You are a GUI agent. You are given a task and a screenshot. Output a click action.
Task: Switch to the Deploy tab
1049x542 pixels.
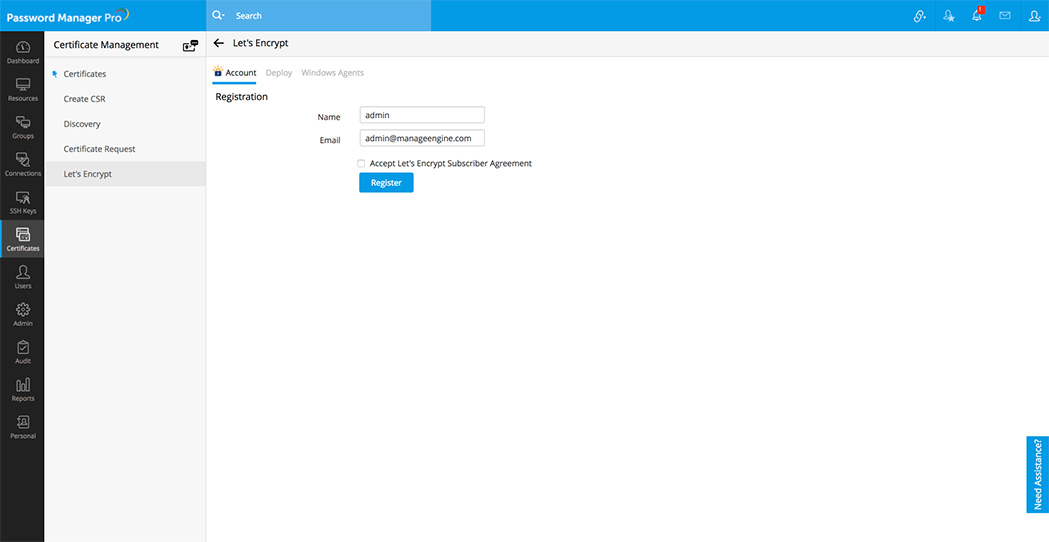tap(279, 73)
